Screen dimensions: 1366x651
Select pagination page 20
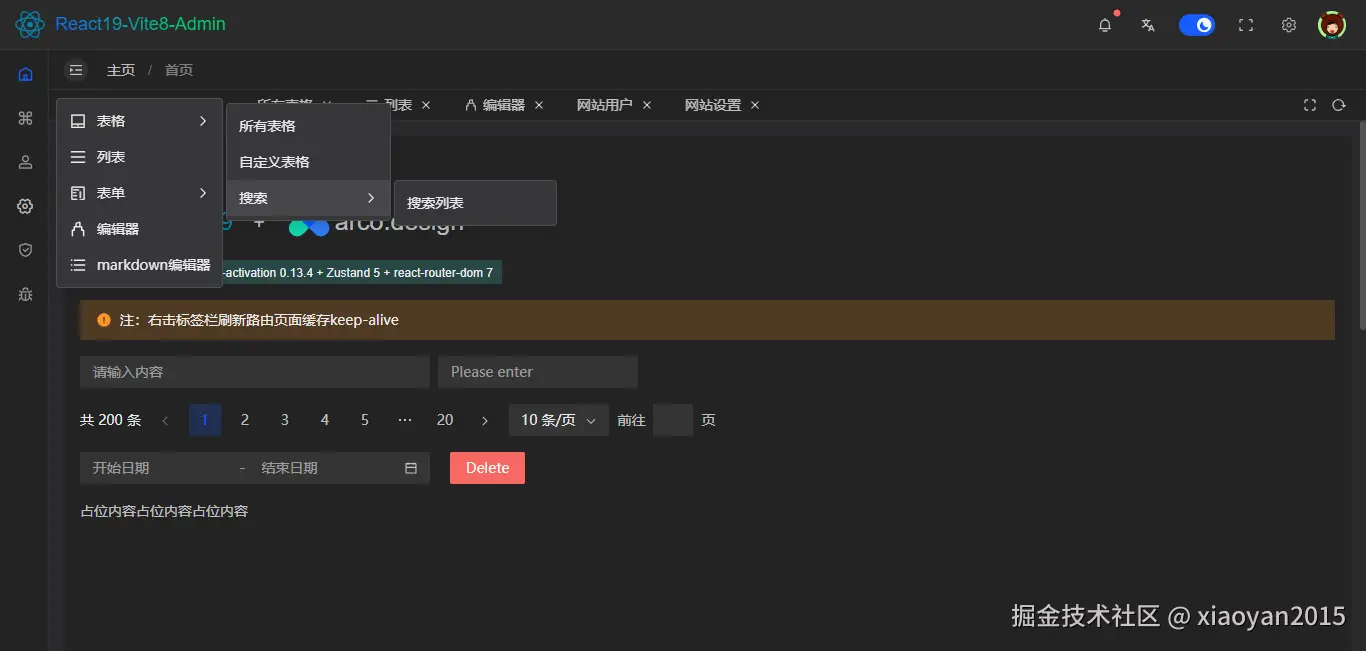(445, 420)
